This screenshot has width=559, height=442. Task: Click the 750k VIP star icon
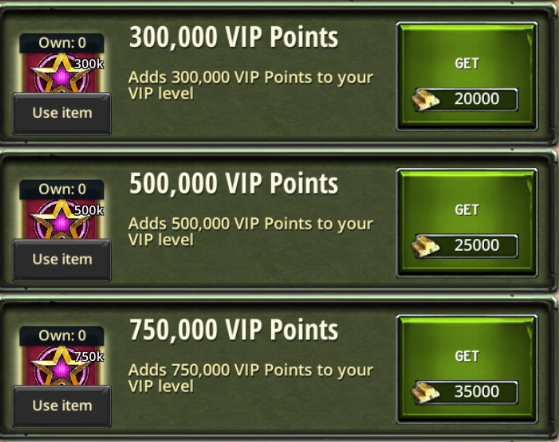[62, 366]
